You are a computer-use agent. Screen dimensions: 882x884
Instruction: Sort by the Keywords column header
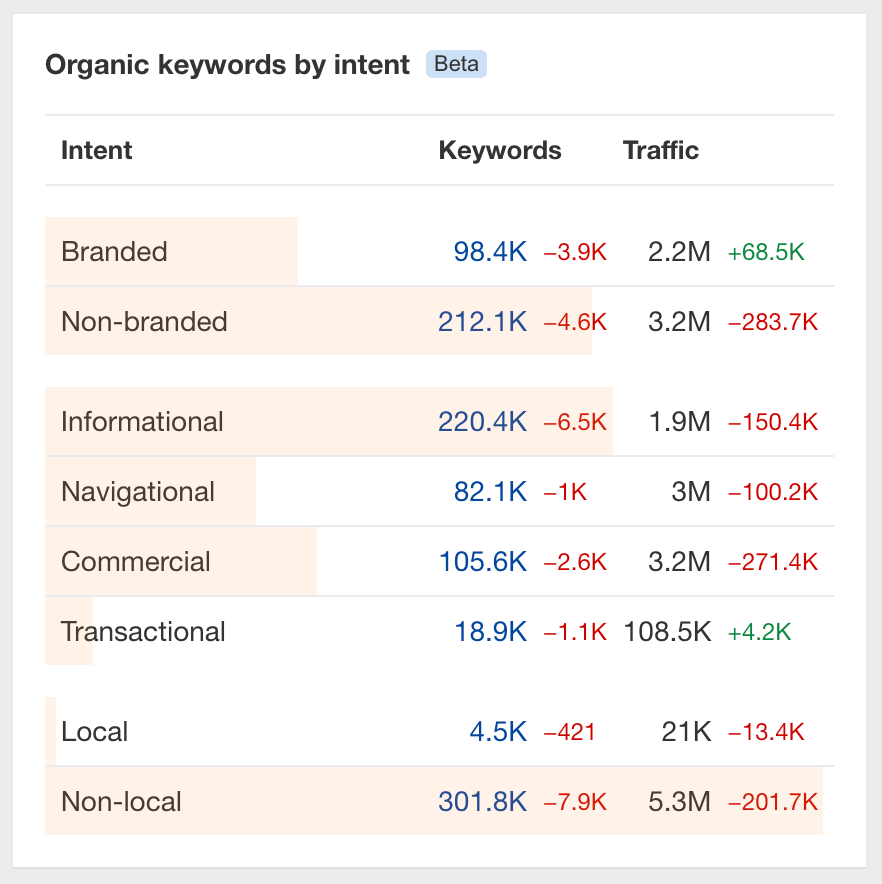click(x=499, y=150)
